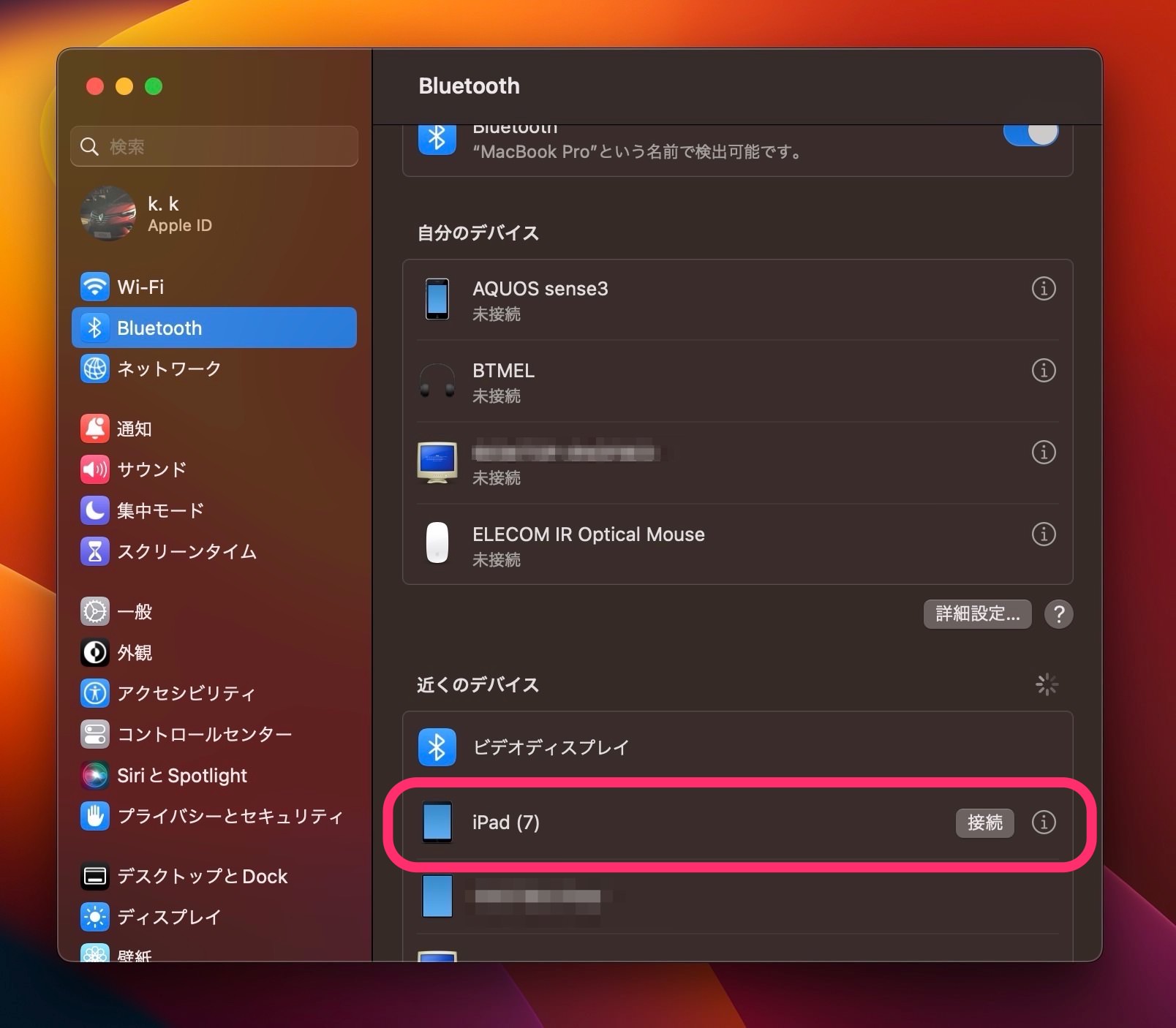
Task: Show info for AQUOS sense3
Action: (x=1044, y=288)
